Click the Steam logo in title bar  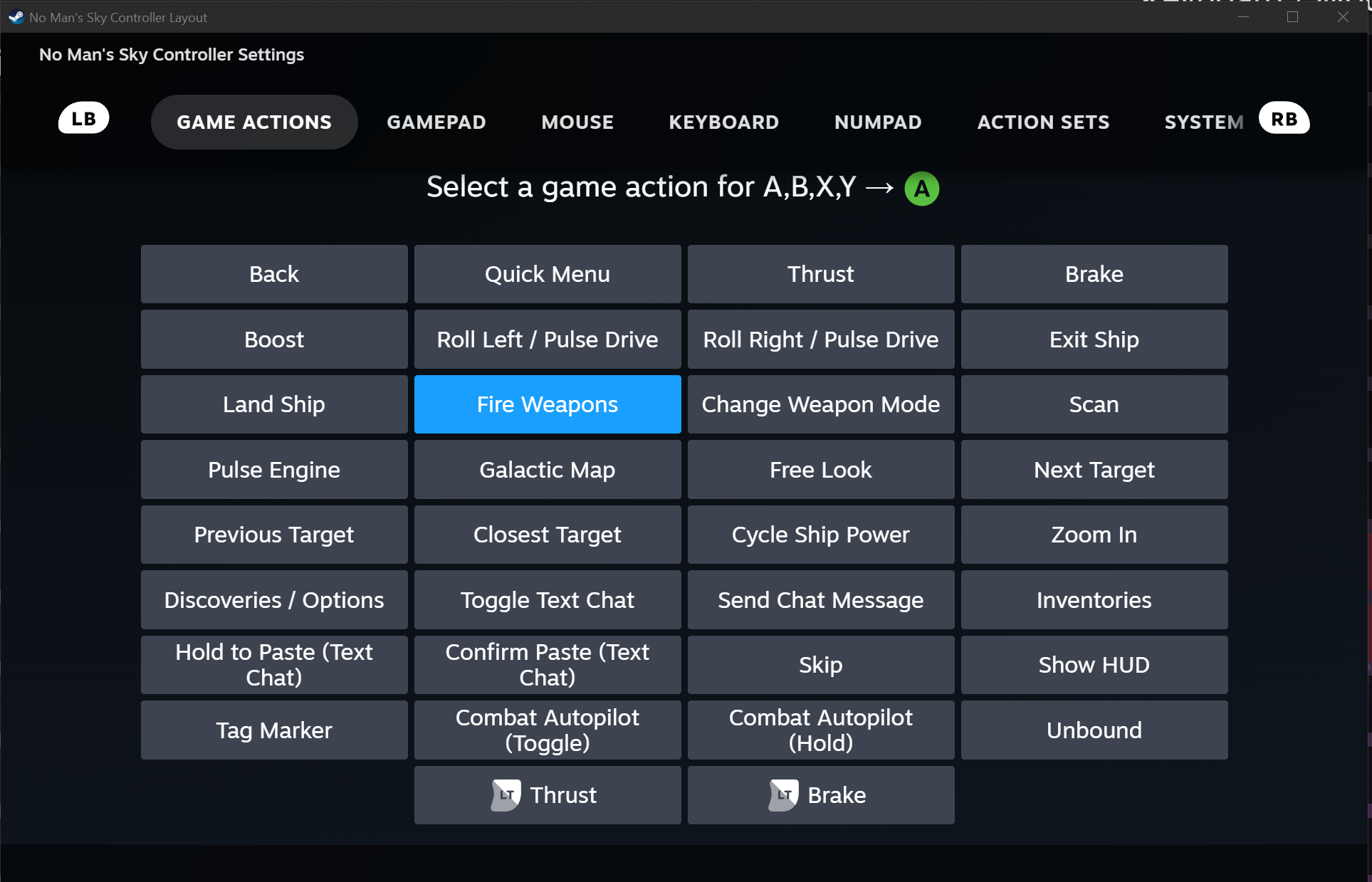pos(16,17)
